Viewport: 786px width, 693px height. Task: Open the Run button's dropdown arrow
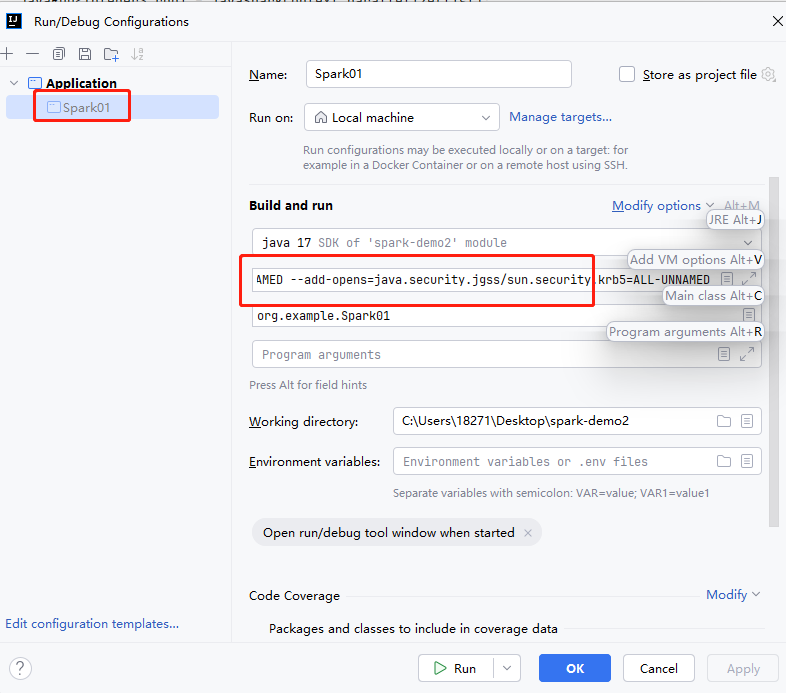click(509, 668)
